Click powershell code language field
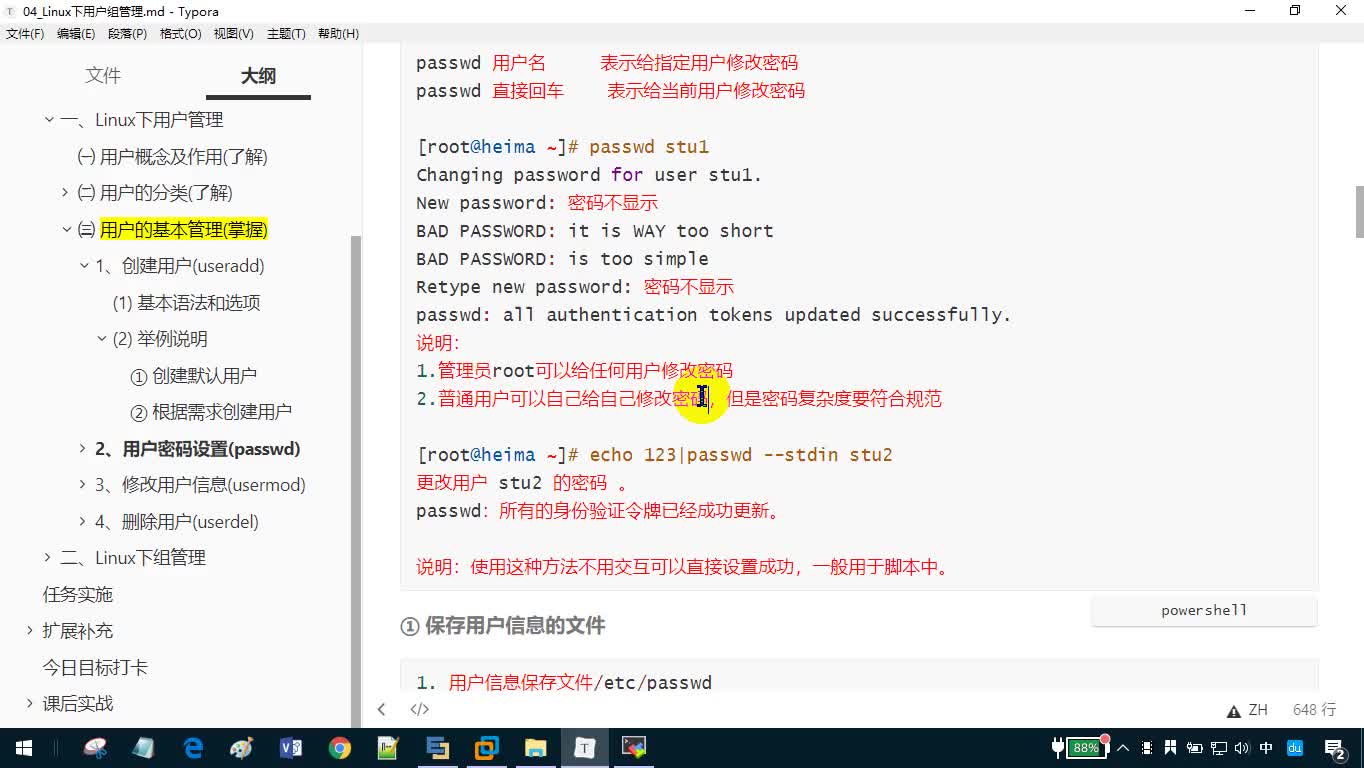The image size is (1364, 768). tap(1204, 611)
